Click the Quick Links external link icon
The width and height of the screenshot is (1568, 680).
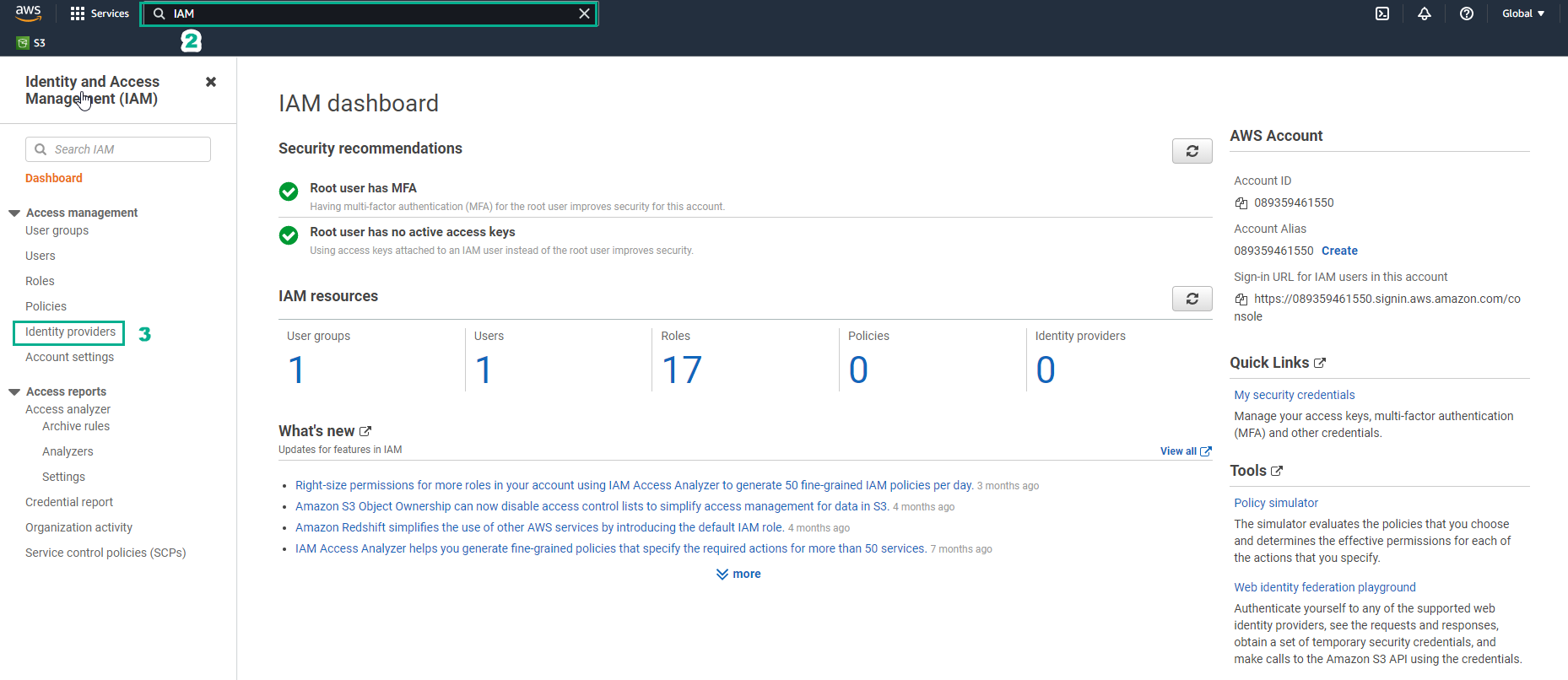[x=1320, y=363]
